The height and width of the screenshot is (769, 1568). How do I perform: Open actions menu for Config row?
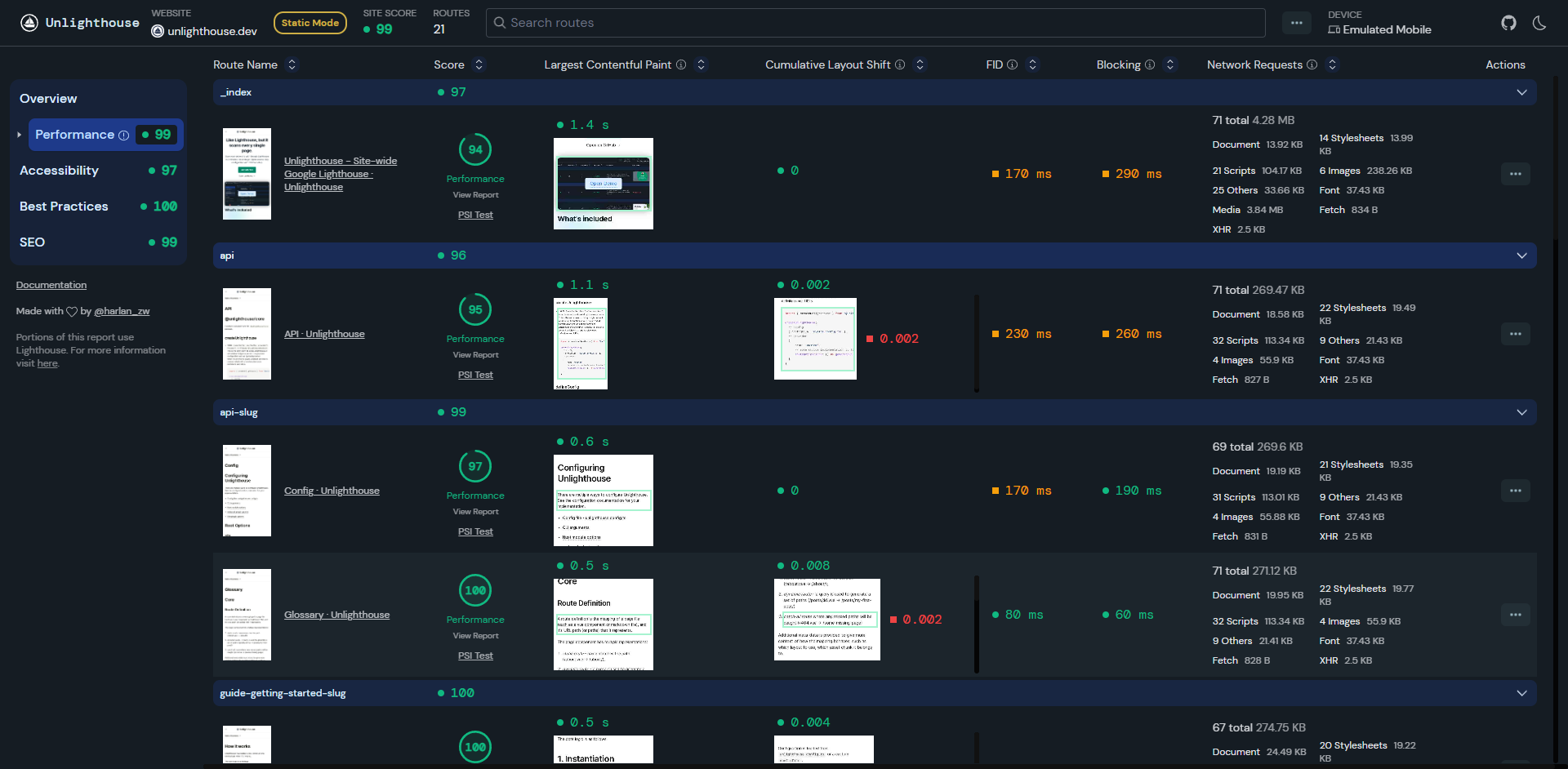tap(1515, 491)
